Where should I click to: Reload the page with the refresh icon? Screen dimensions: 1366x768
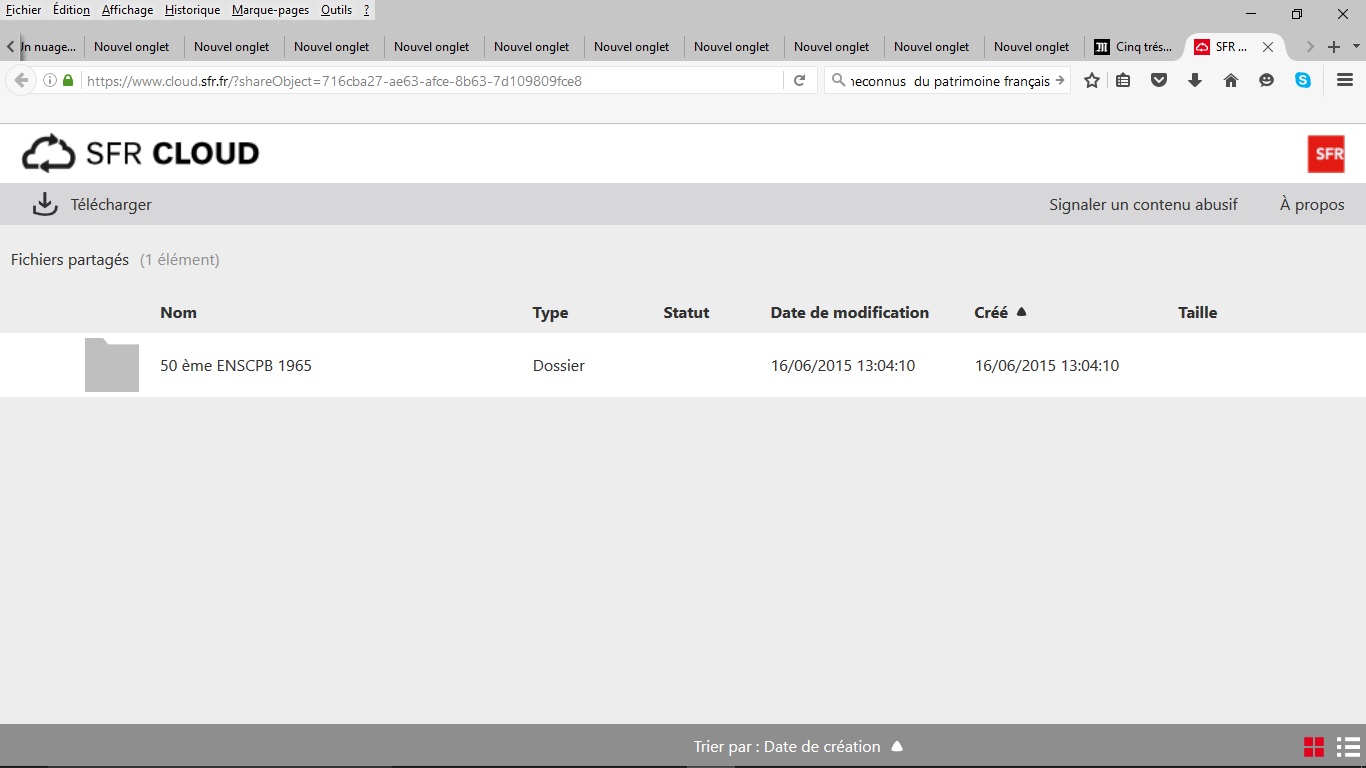(799, 81)
